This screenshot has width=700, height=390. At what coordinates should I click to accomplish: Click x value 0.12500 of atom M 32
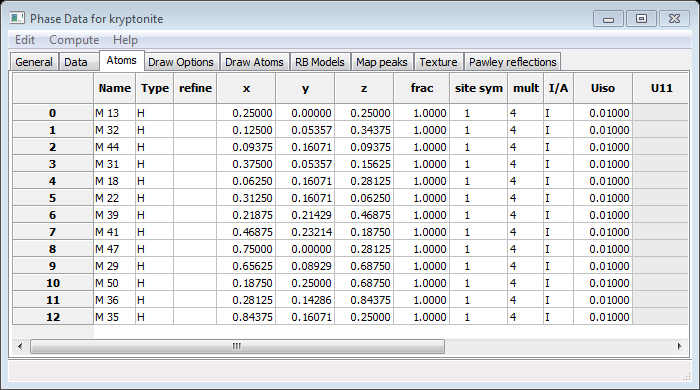[246, 130]
